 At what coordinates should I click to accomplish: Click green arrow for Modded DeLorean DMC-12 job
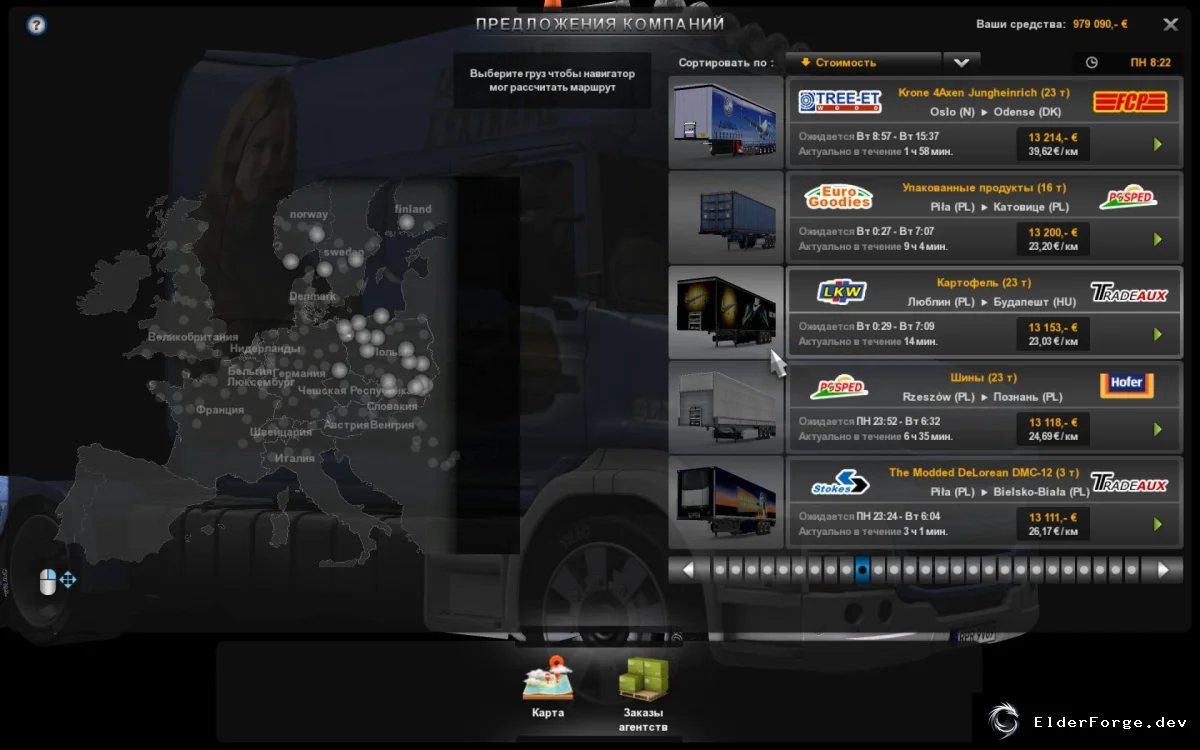[x=1157, y=524]
